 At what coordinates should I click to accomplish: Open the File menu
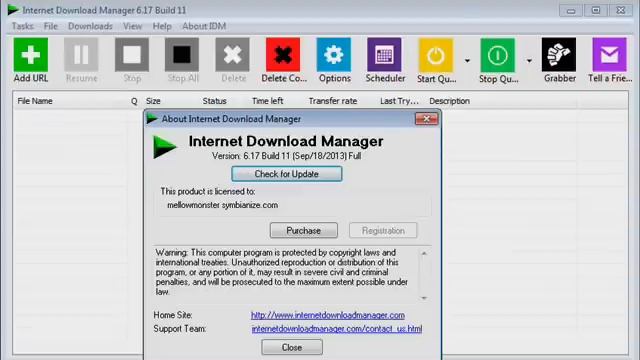point(51,26)
